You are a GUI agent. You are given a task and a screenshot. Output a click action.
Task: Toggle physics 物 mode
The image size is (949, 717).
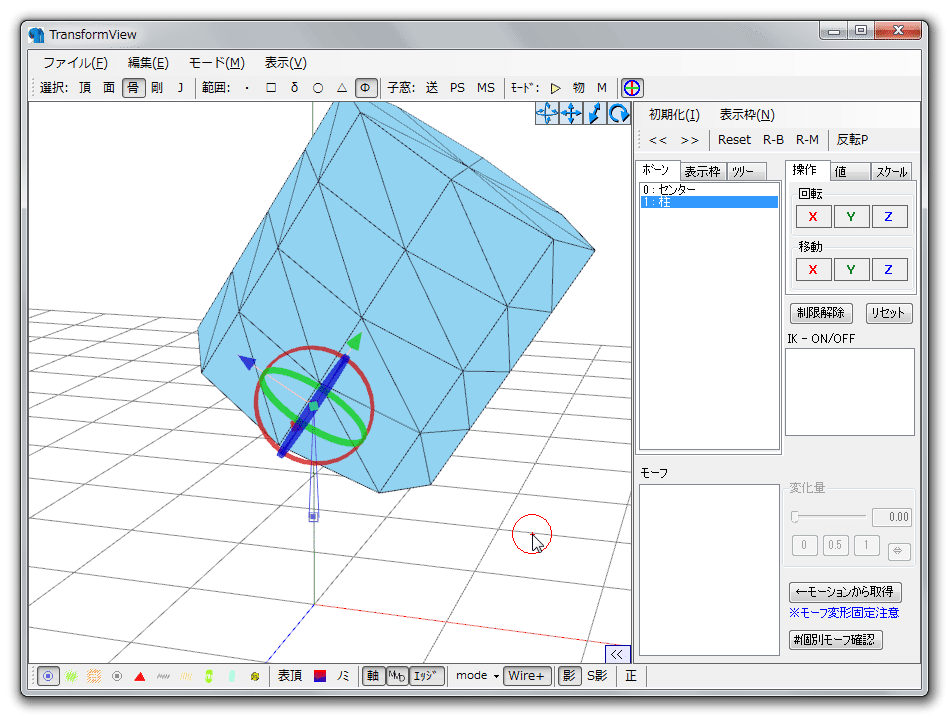pyautogui.click(x=579, y=88)
